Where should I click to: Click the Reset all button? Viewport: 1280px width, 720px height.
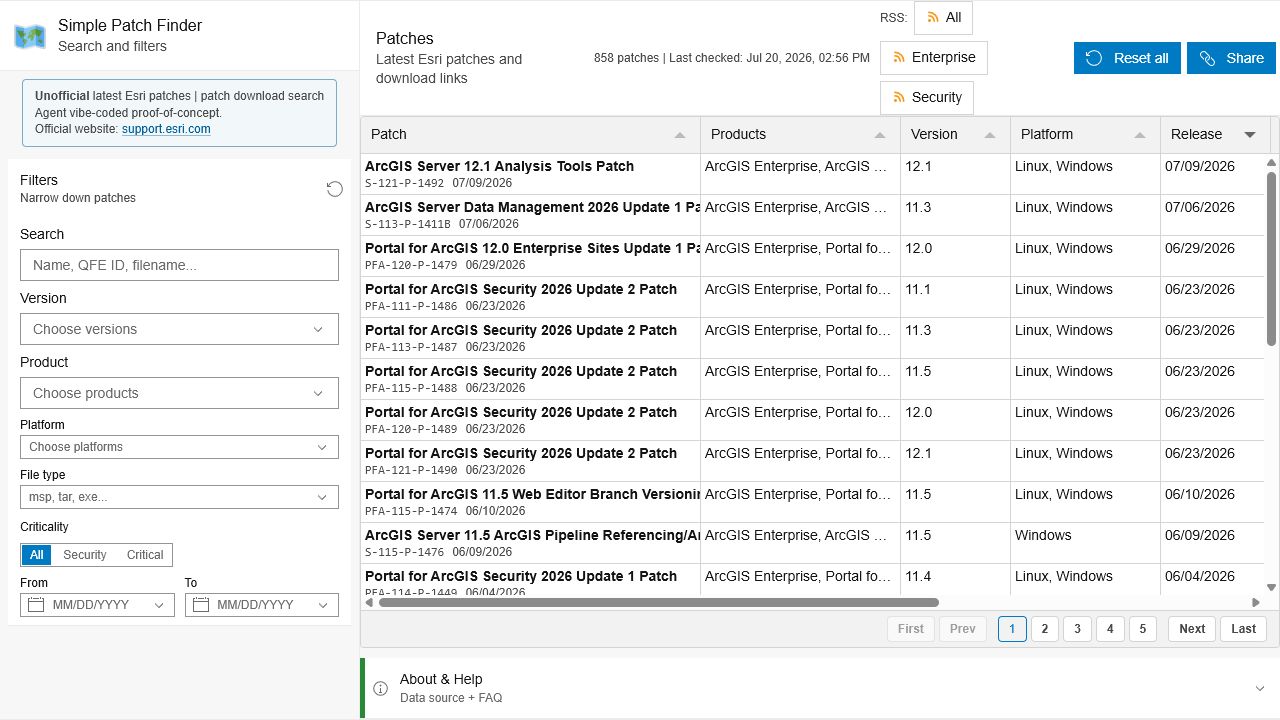1127,58
